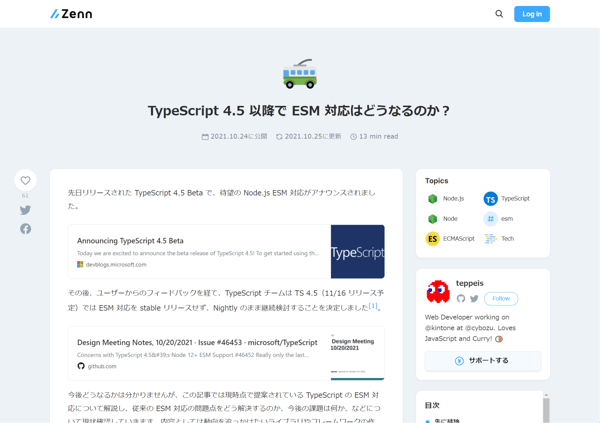Viewport: 600px width, 423px height.
Task: Click the like count 61
Action: tap(25, 196)
